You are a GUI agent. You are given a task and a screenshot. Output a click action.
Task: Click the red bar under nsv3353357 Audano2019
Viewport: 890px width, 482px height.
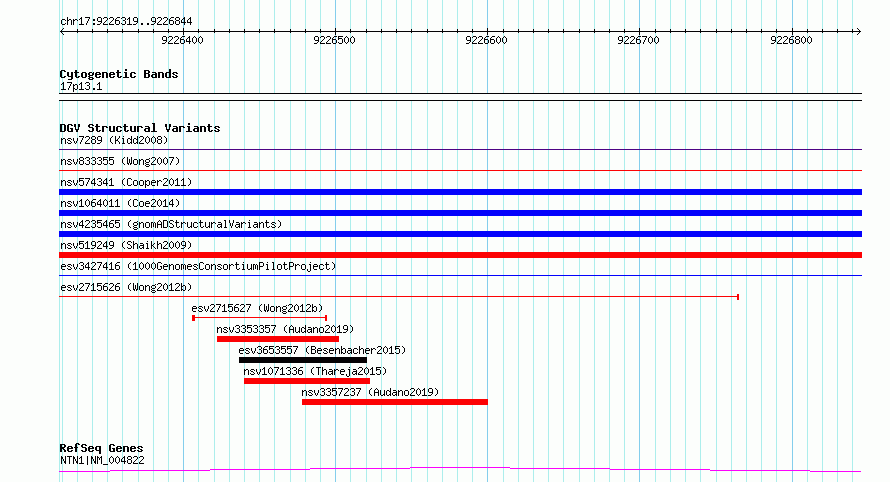pyautogui.click(x=278, y=339)
